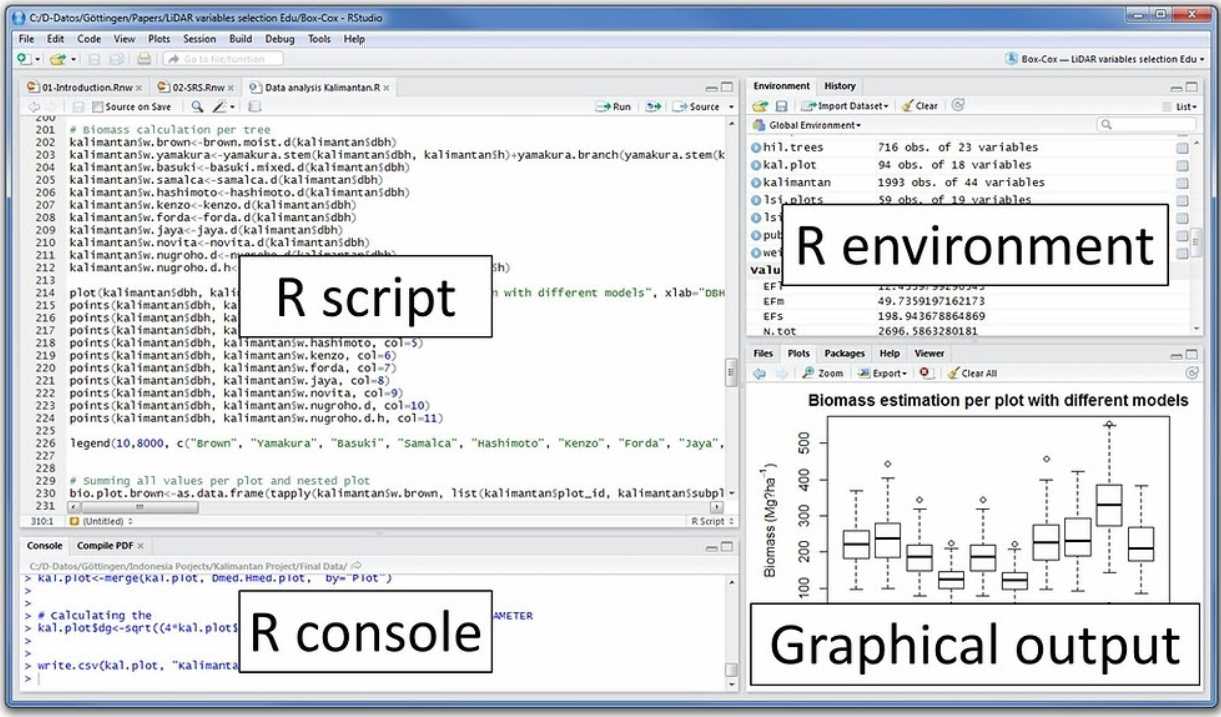Click the Re-run previous code icon
This screenshot has width=1221, height=717.
pyautogui.click(x=654, y=106)
